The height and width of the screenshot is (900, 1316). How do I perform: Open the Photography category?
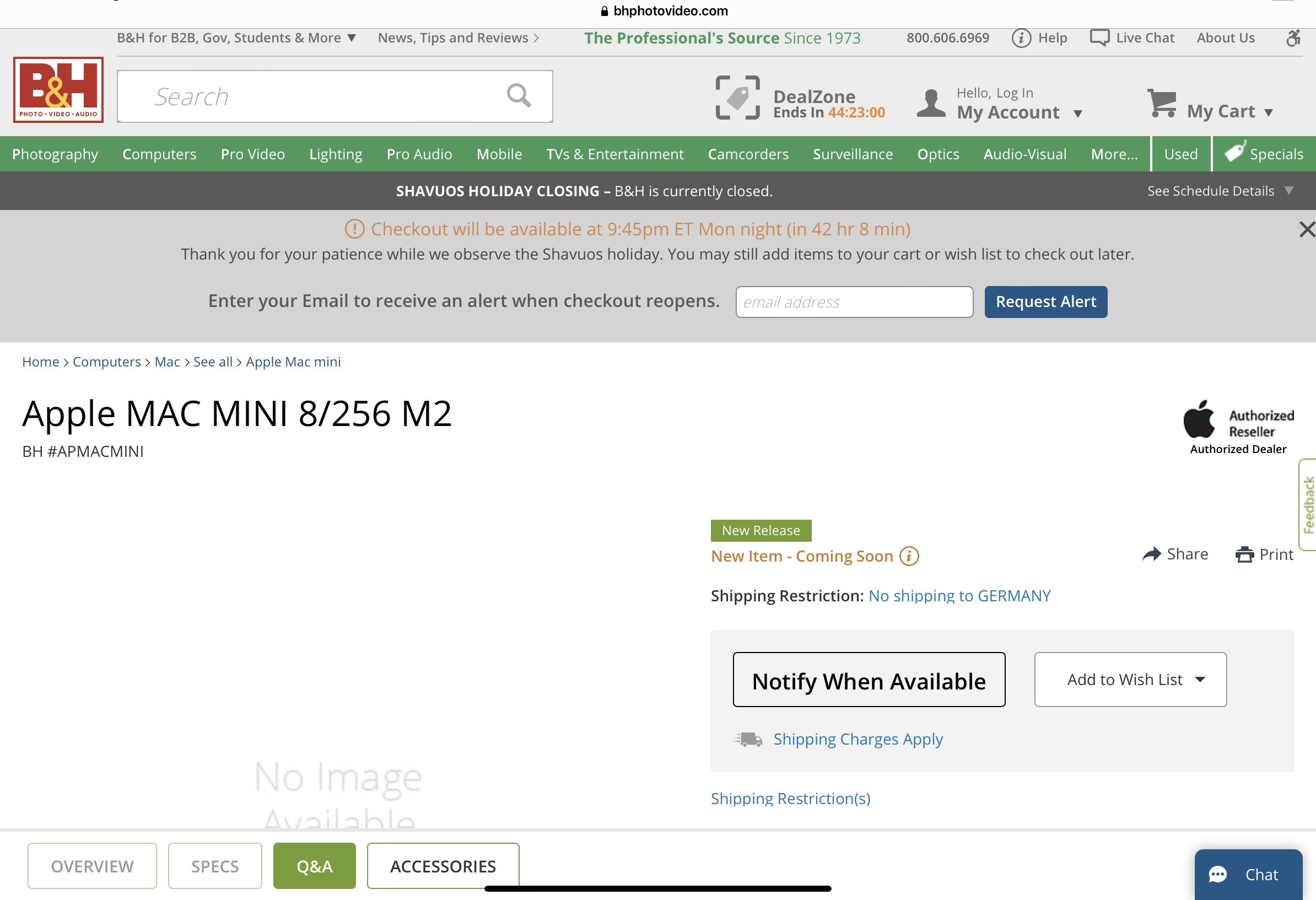tap(55, 154)
